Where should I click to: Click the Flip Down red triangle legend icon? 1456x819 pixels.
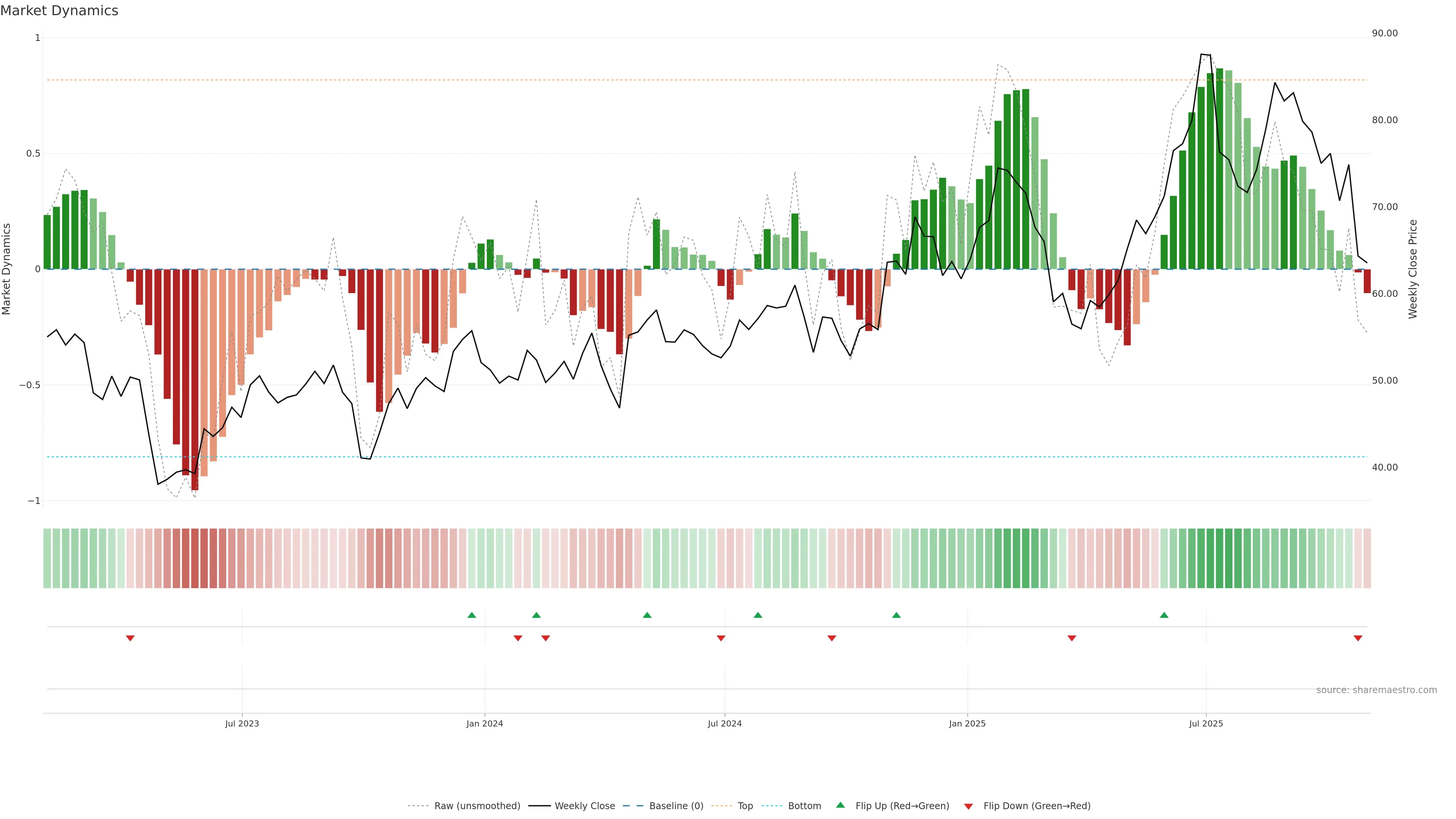point(968,806)
